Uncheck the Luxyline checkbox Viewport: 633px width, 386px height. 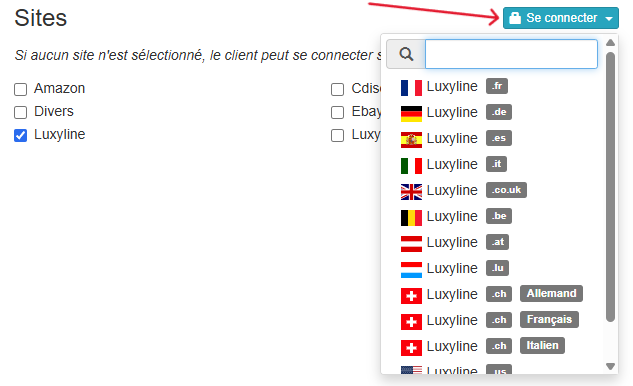click(21, 135)
